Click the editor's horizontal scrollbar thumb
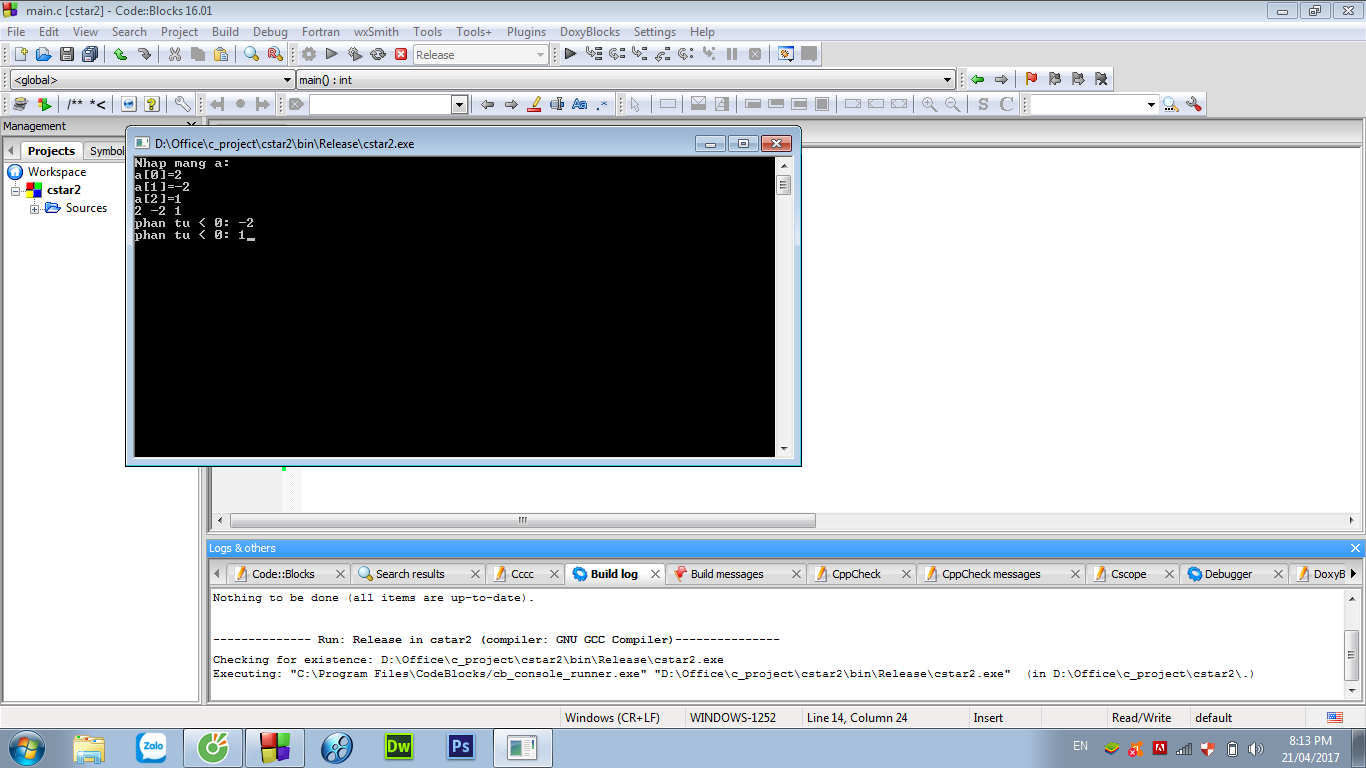This screenshot has height=768, width=1366. click(522, 521)
